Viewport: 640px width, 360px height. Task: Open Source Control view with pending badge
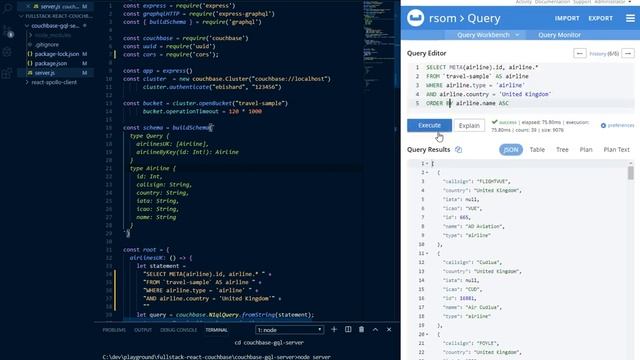tap(8, 31)
